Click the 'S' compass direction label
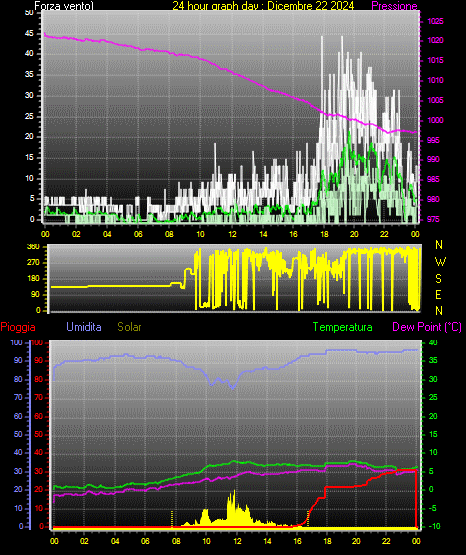This screenshot has width=466, height=555. 438,279
